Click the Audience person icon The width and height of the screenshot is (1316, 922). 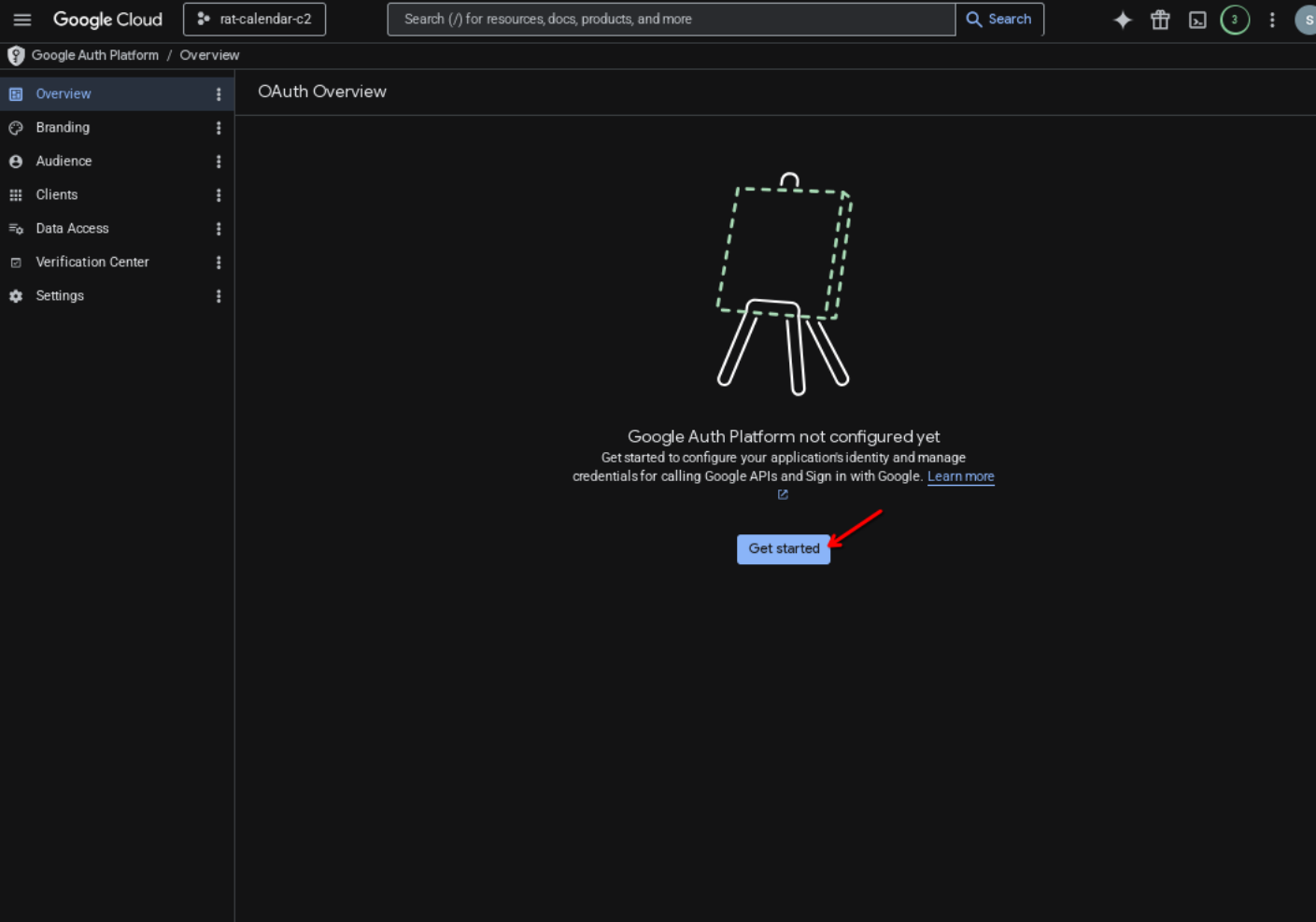click(x=16, y=162)
